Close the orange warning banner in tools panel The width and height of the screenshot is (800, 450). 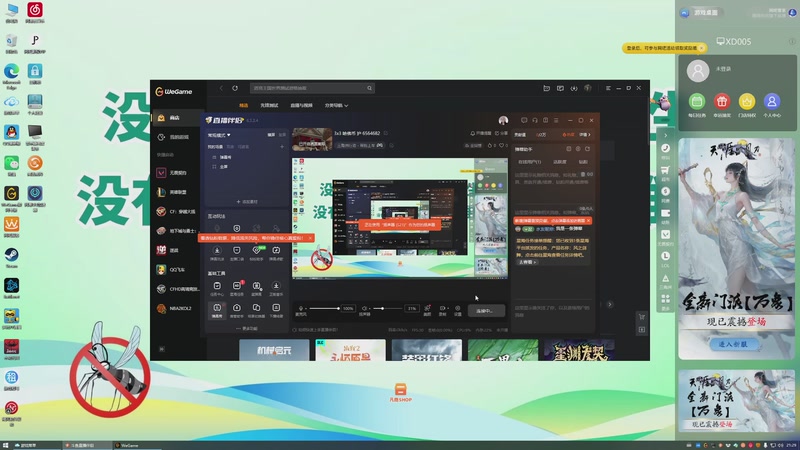pos(310,238)
